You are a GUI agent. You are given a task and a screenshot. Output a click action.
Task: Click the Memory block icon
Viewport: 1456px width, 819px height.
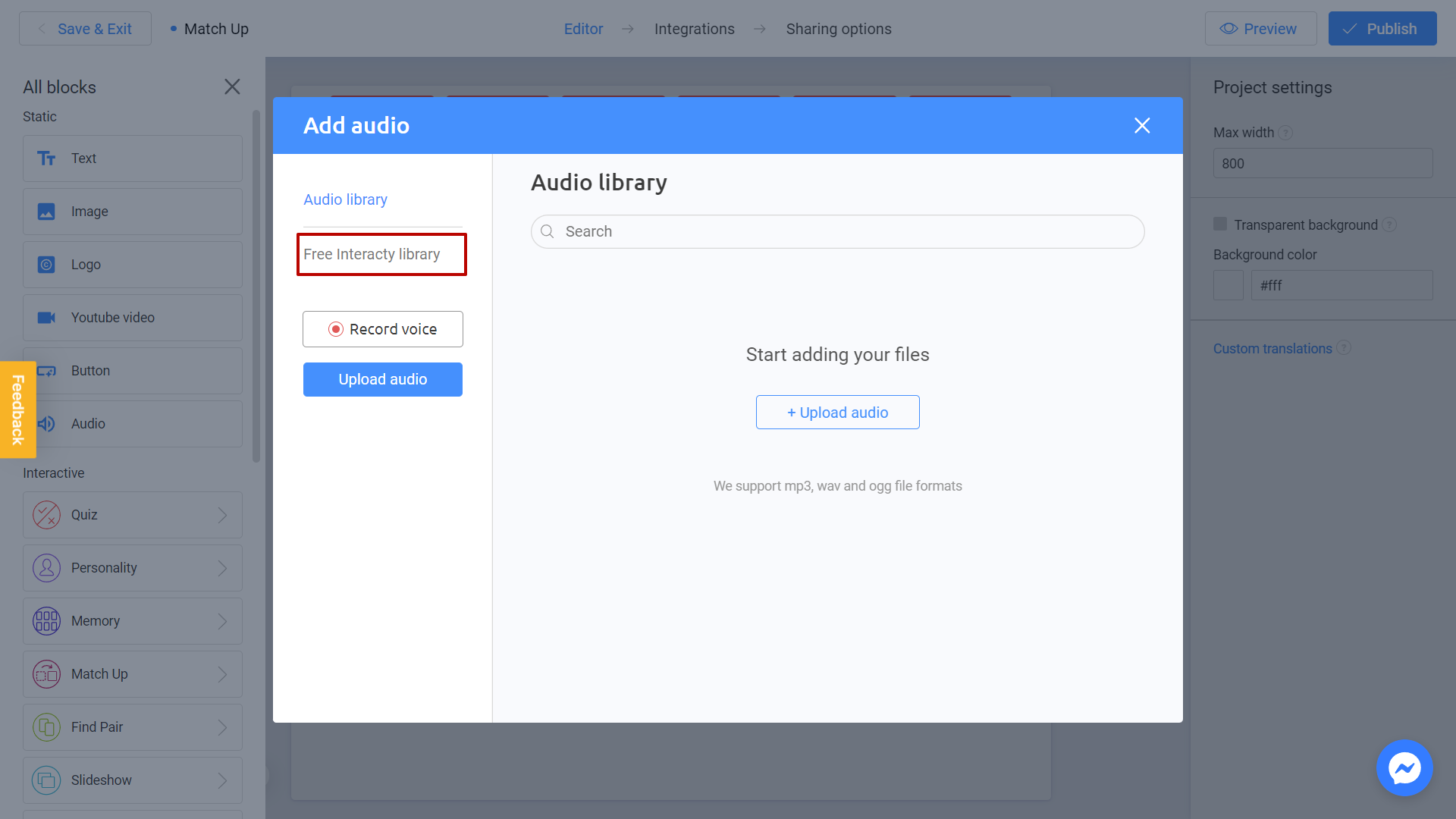47,620
